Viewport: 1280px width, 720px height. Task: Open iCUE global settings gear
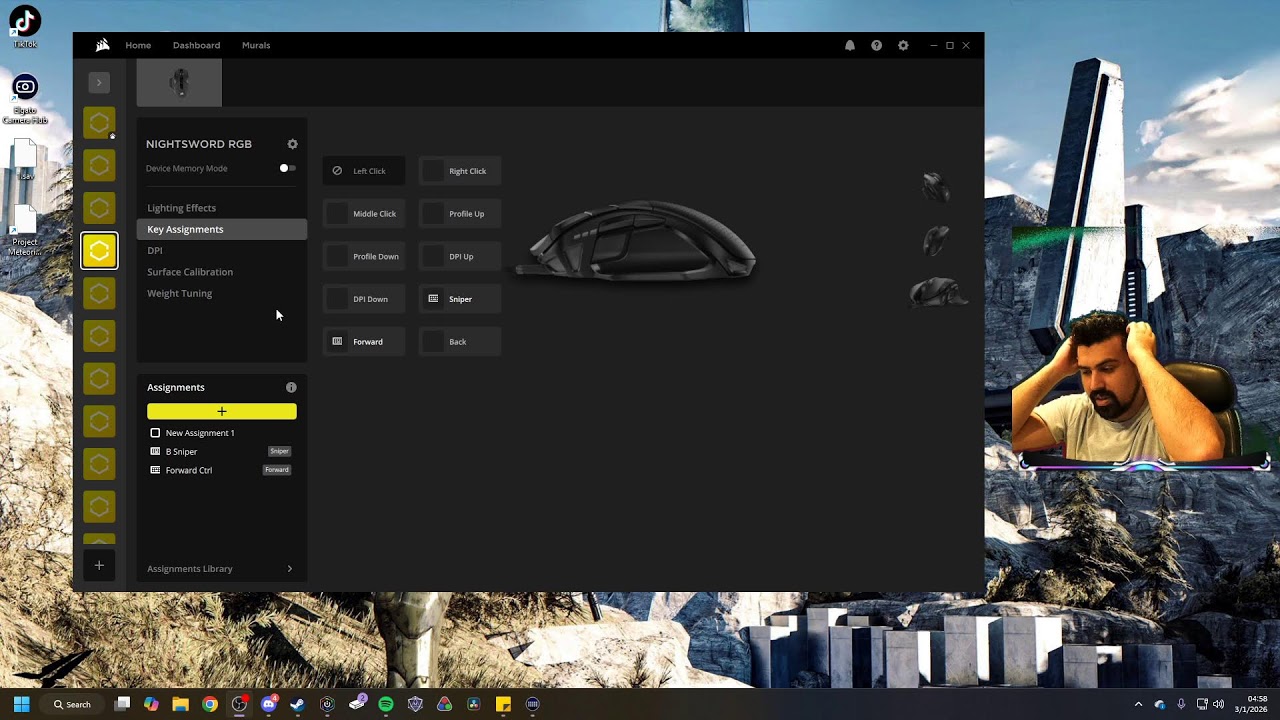[903, 45]
